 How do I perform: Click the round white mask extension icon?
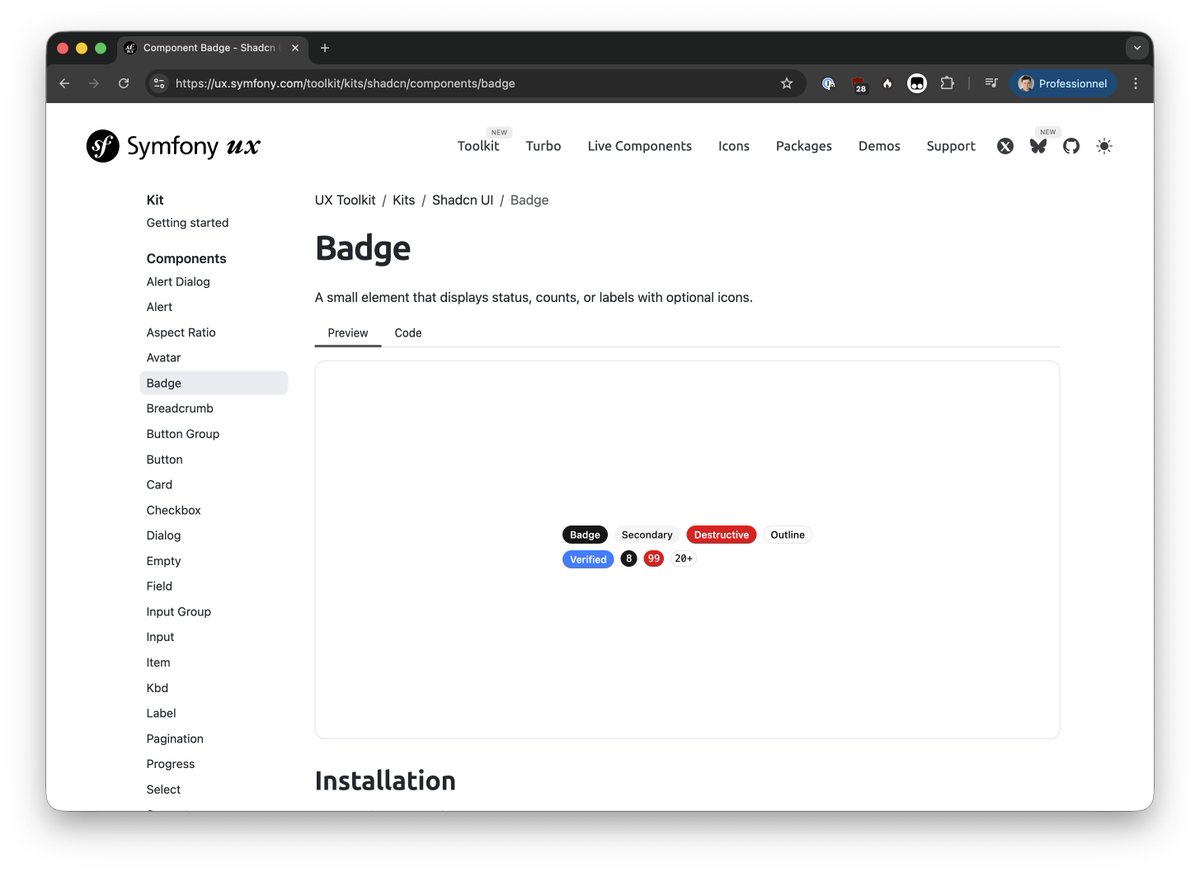pyautogui.click(x=917, y=84)
